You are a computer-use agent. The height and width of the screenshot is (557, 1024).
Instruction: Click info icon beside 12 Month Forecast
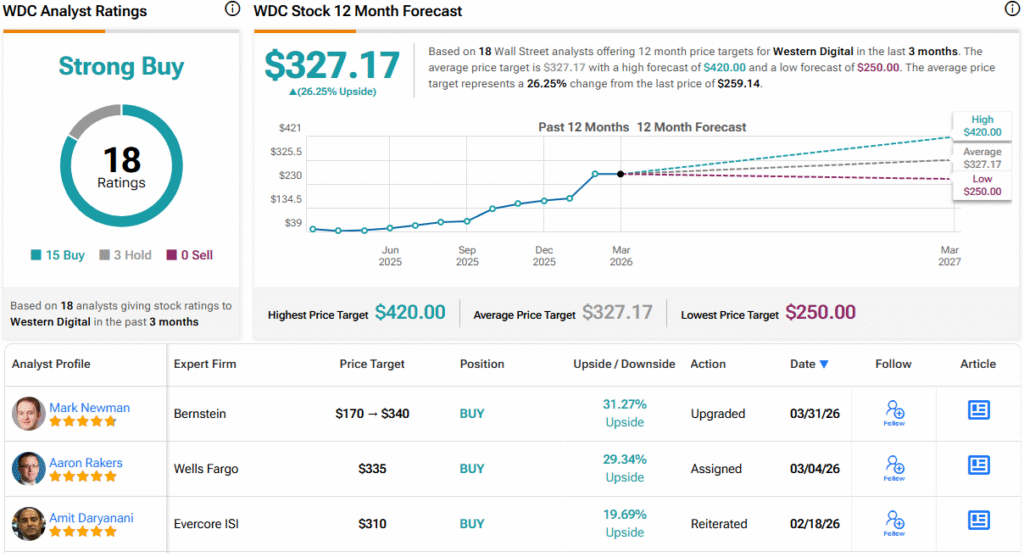tap(1011, 10)
